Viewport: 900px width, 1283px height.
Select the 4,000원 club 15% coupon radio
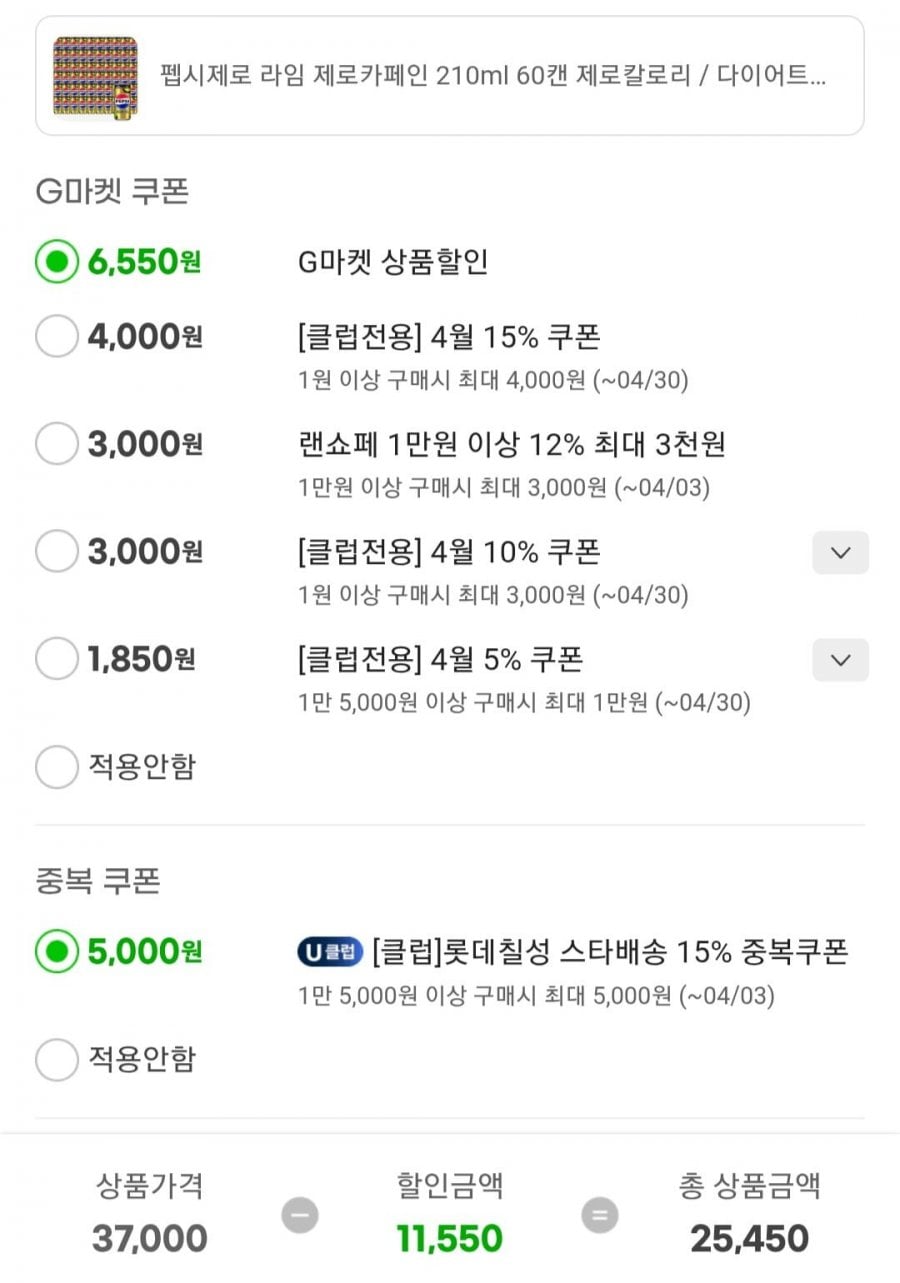point(57,337)
